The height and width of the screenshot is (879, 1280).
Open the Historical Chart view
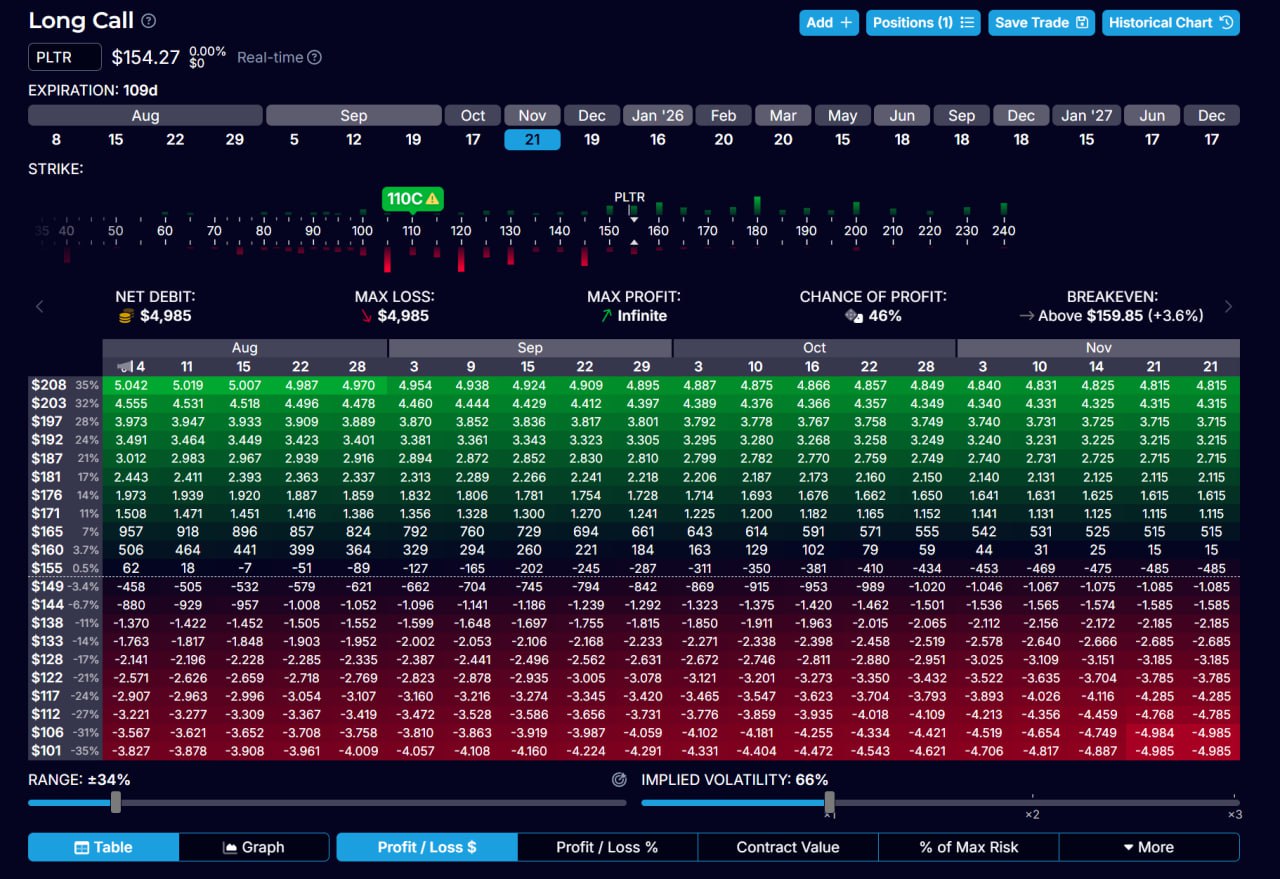[x=1170, y=22]
